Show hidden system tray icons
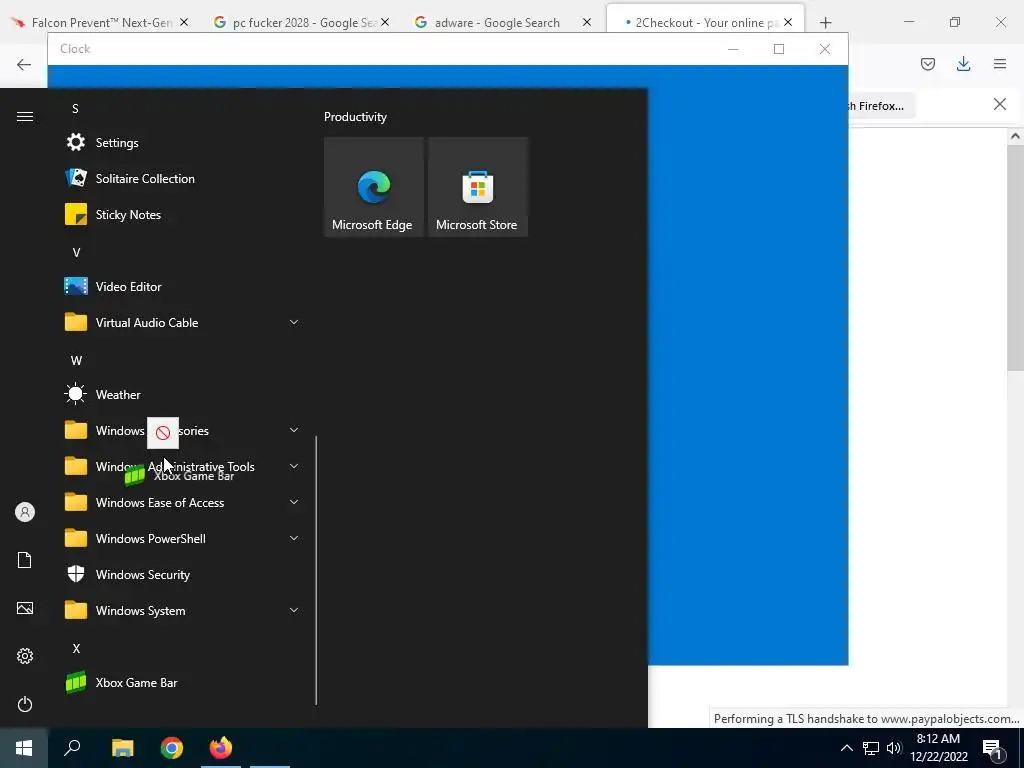This screenshot has height=768, width=1024. pyautogui.click(x=846, y=748)
